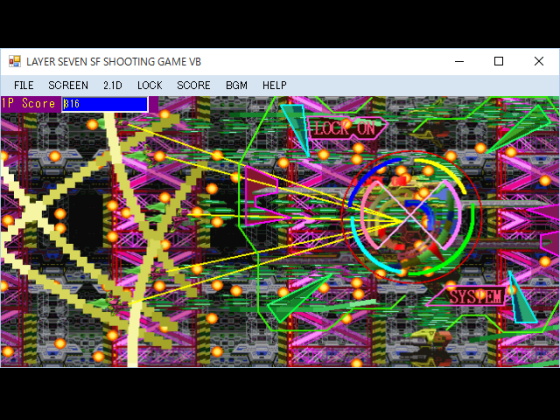Maximize the game window
This screenshot has width=560, height=420.
click(499, 61)
